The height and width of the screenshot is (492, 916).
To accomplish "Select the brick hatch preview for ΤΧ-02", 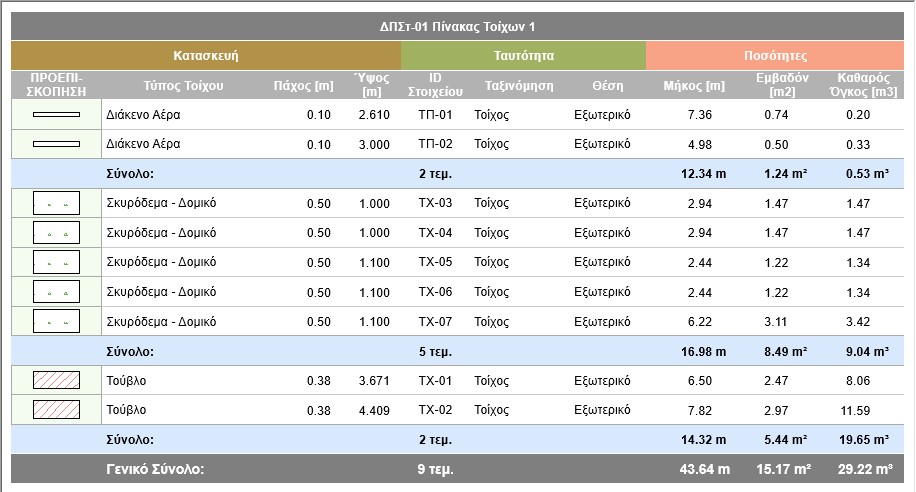I will coord(56,410).
